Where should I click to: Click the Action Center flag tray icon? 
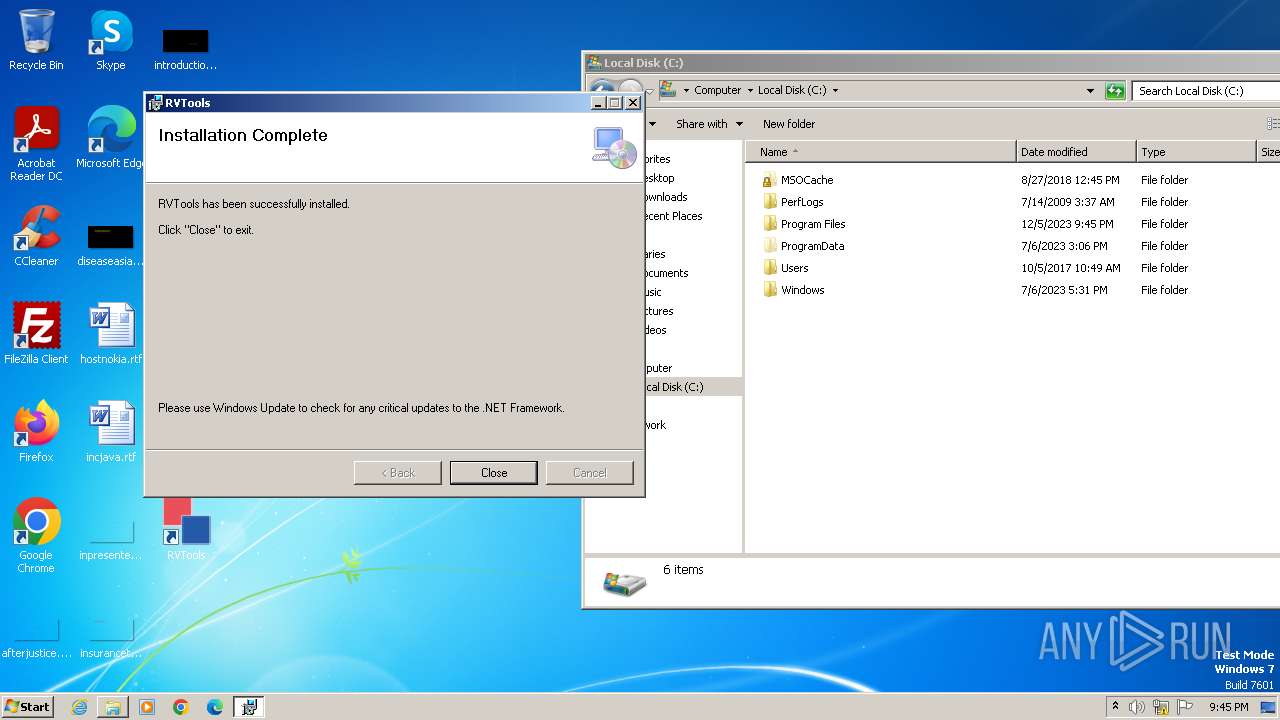1185,707
